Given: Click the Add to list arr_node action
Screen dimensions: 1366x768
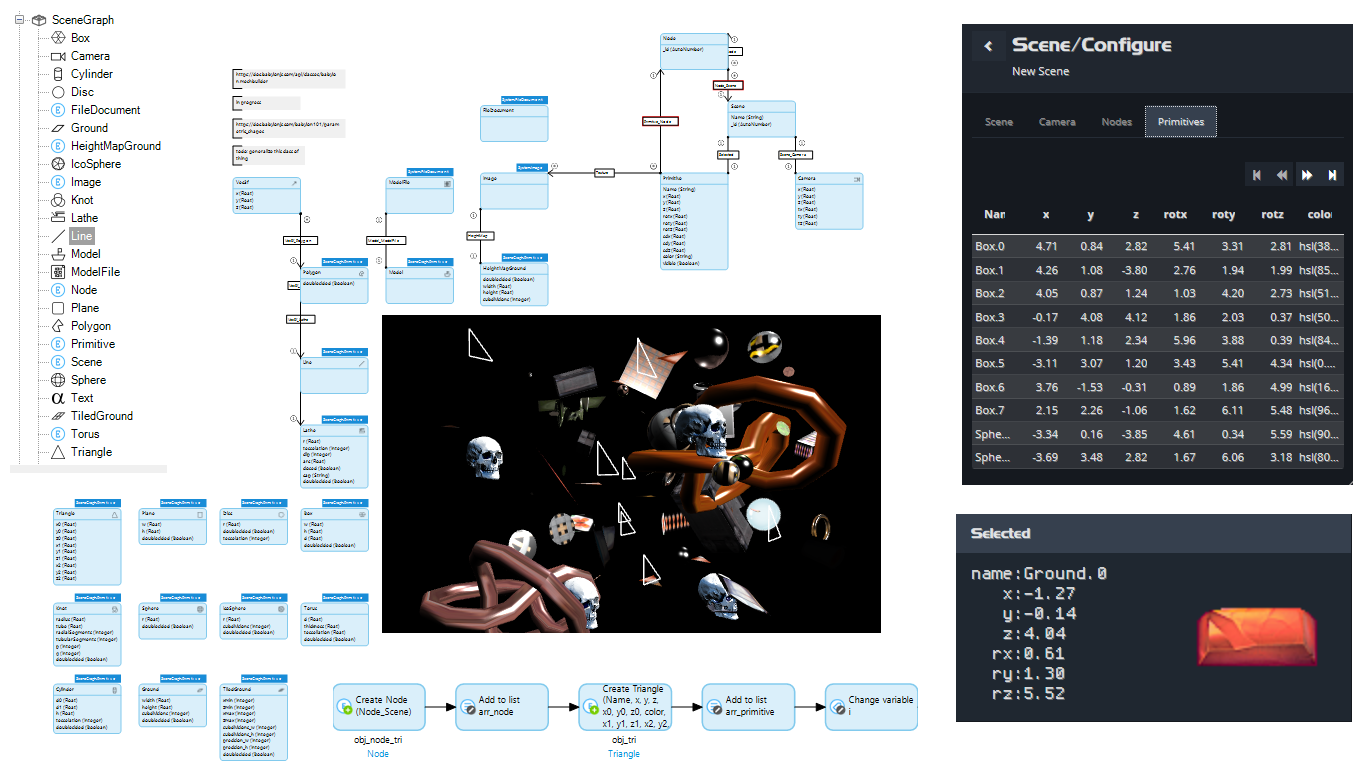Looking at the screenshot, I should 502,707.
